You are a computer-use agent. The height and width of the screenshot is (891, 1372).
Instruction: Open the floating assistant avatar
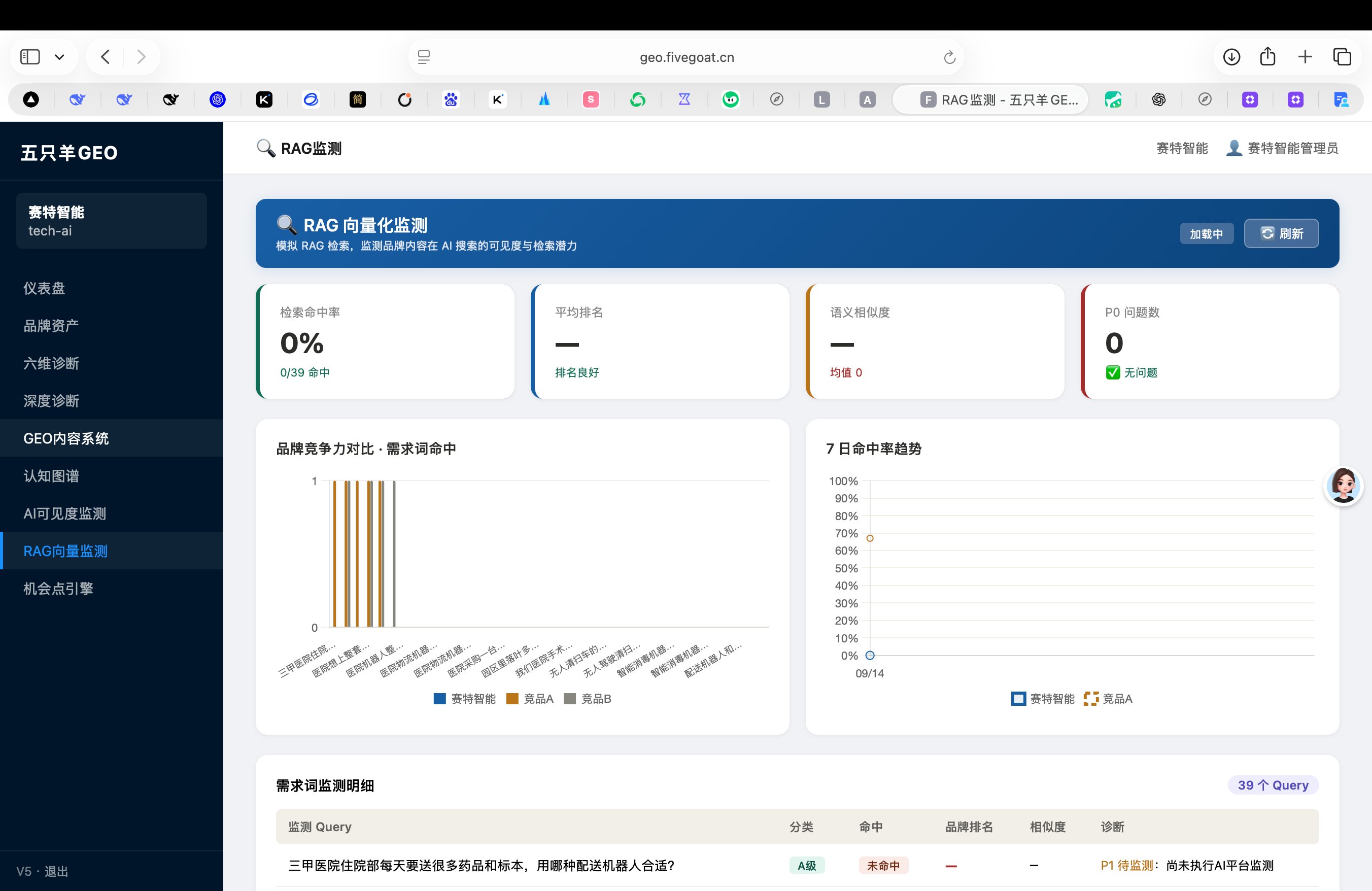1343,486
